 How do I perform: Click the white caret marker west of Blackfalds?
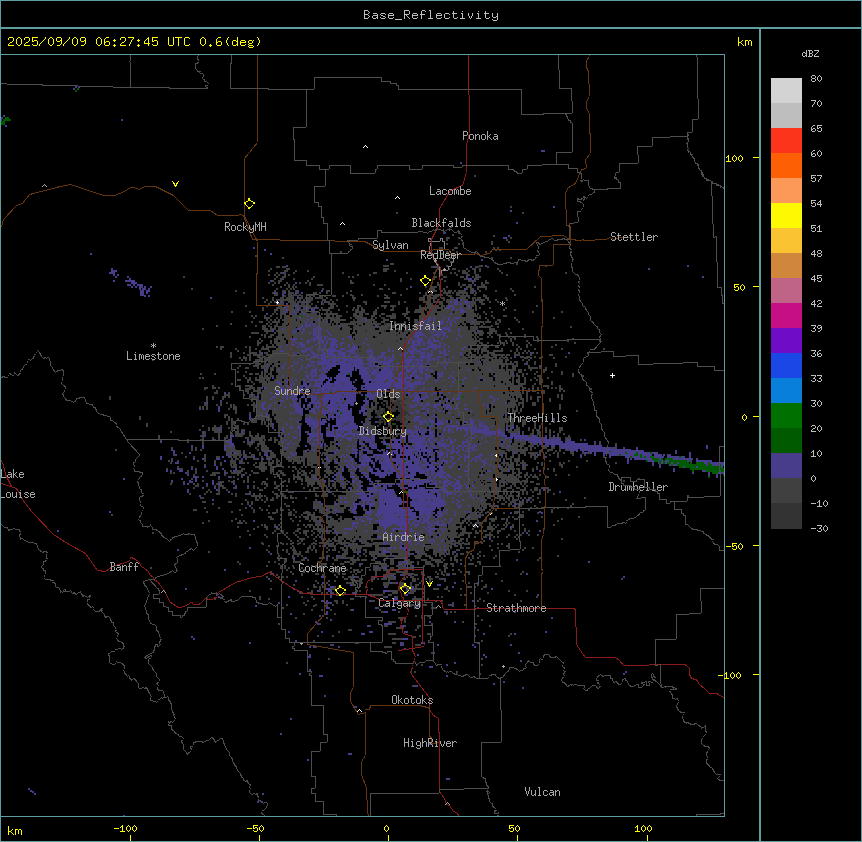(x=342, y=224)
